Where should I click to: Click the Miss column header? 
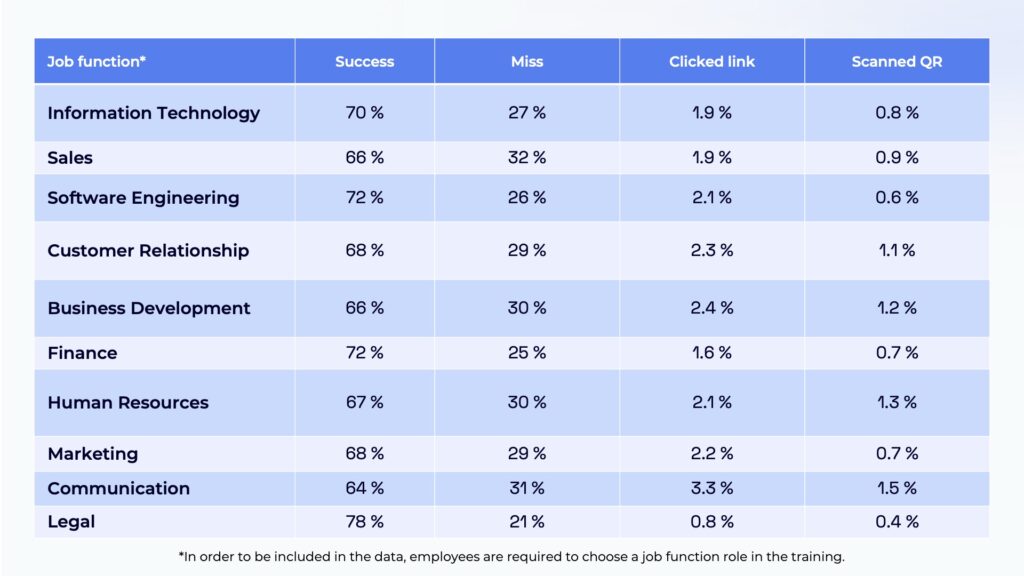(526, 62)
